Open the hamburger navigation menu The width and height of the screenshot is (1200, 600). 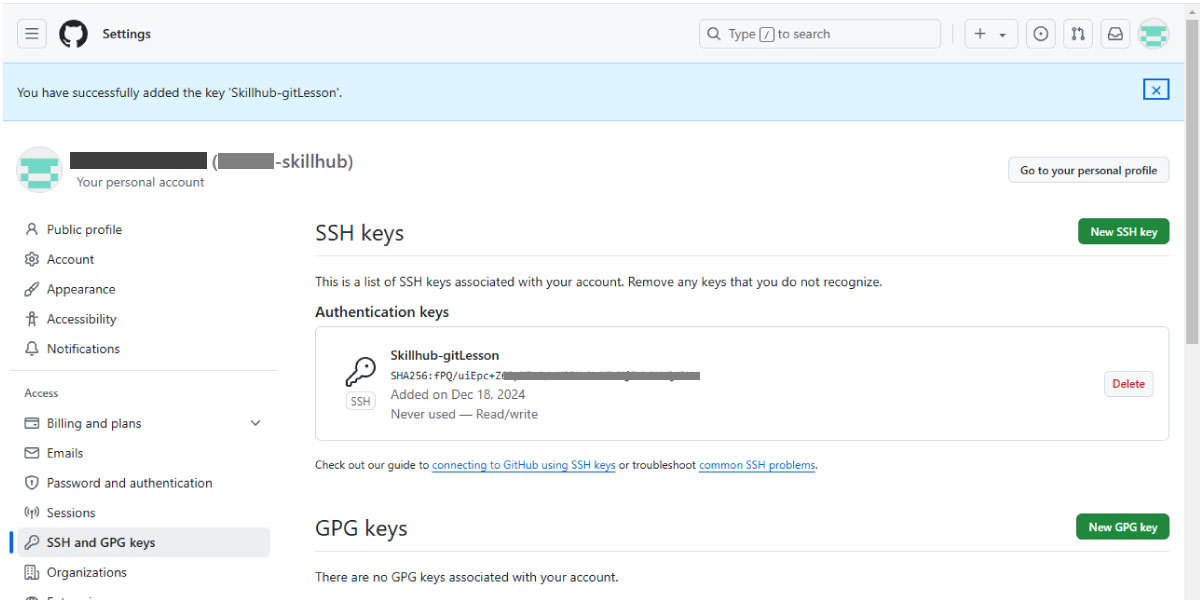tap(32, 34)
